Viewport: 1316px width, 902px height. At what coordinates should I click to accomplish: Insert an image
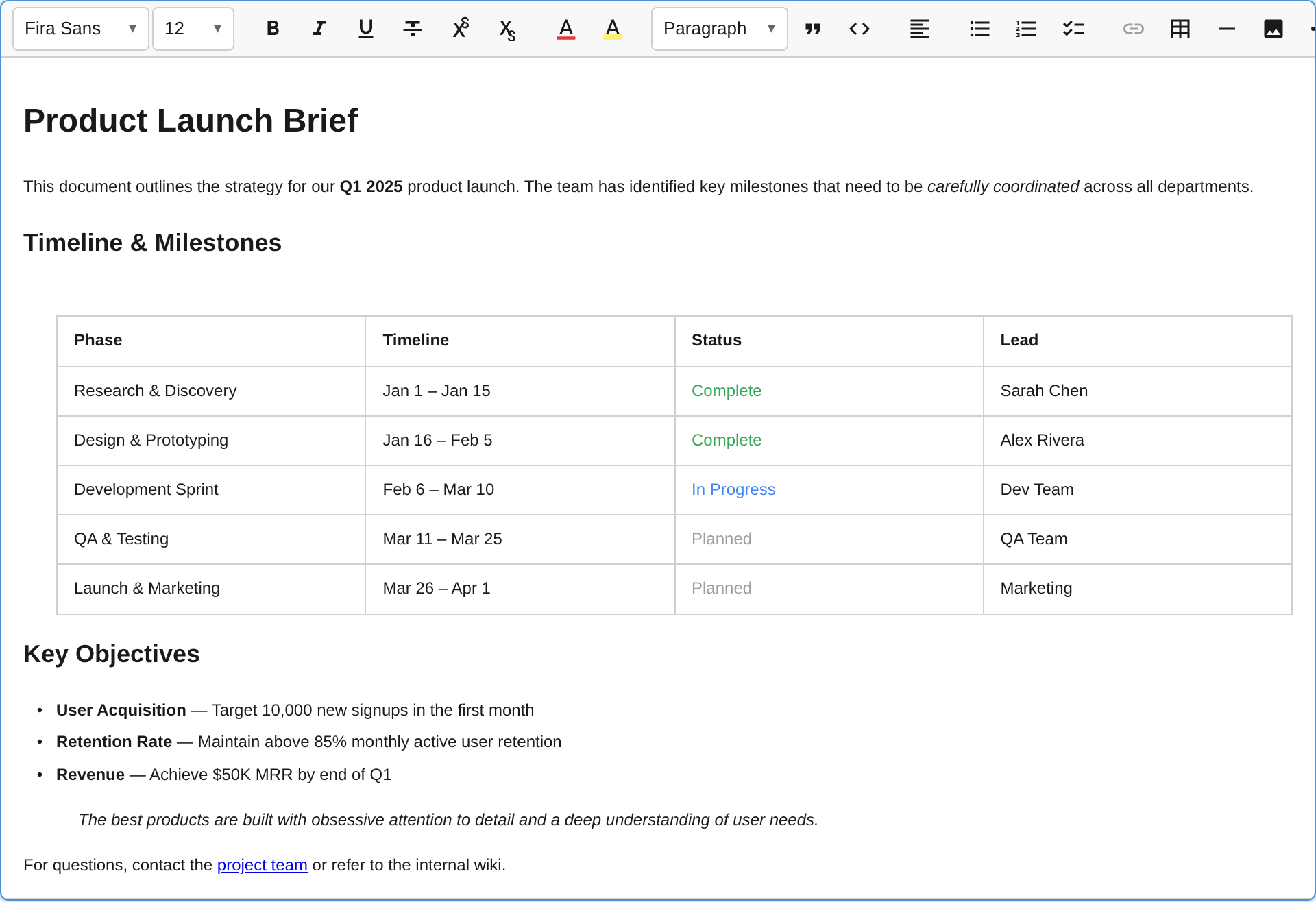[x=1274, y=28]
